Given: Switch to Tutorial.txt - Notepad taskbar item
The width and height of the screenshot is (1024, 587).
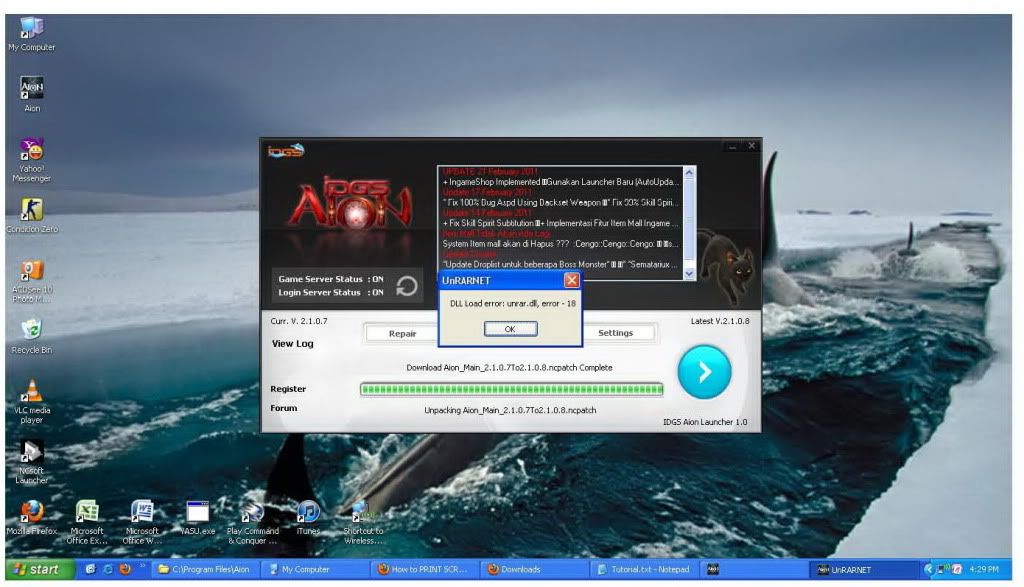Looking at the screenshot, I should (643, 569).
